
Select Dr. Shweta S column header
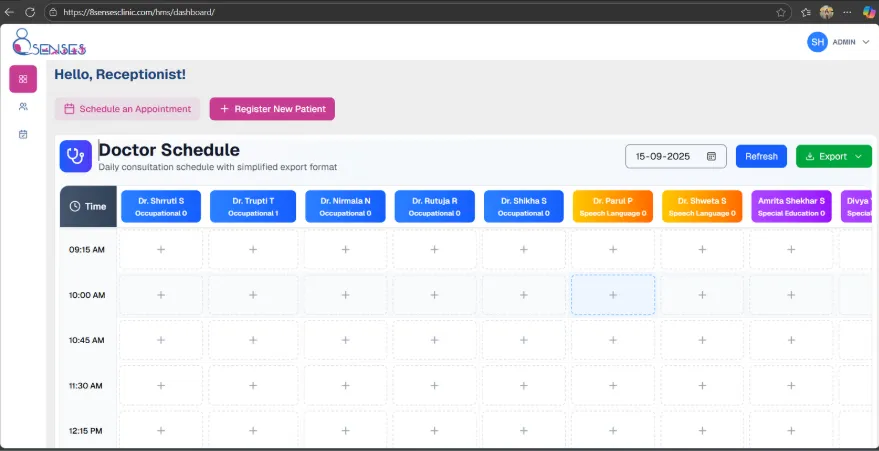point(702,206)
